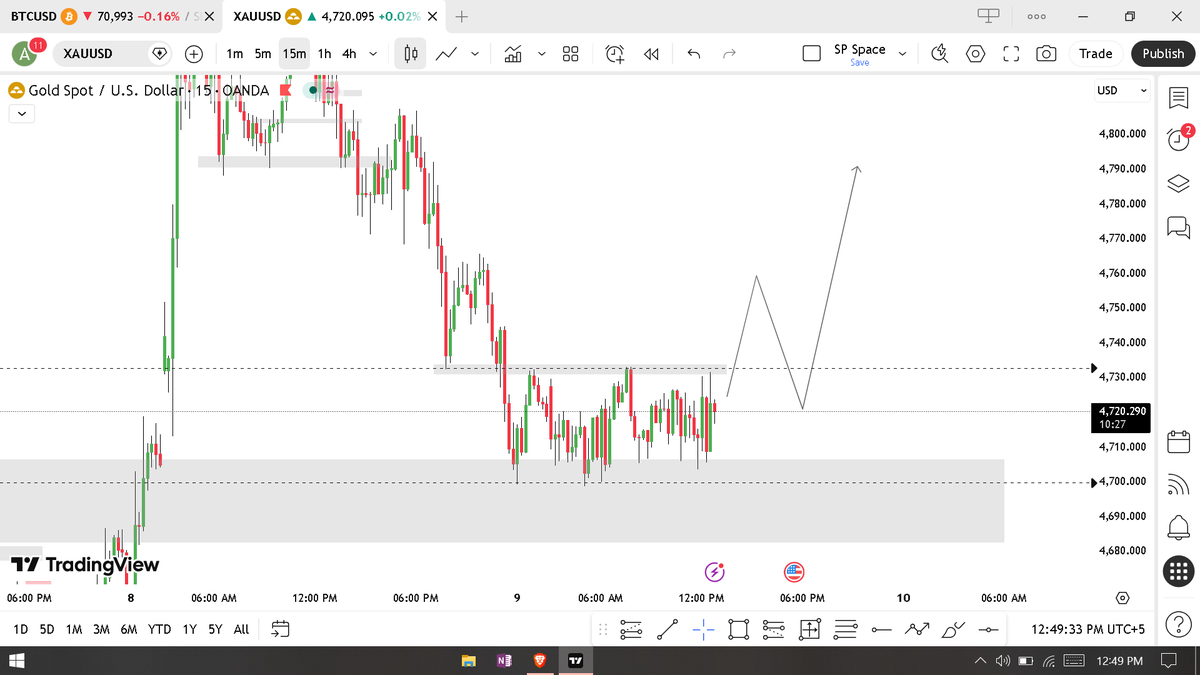The width and height of the screenshot is (1200, 675).
Task: Set date range to All
Action: (x=241, y=629)
